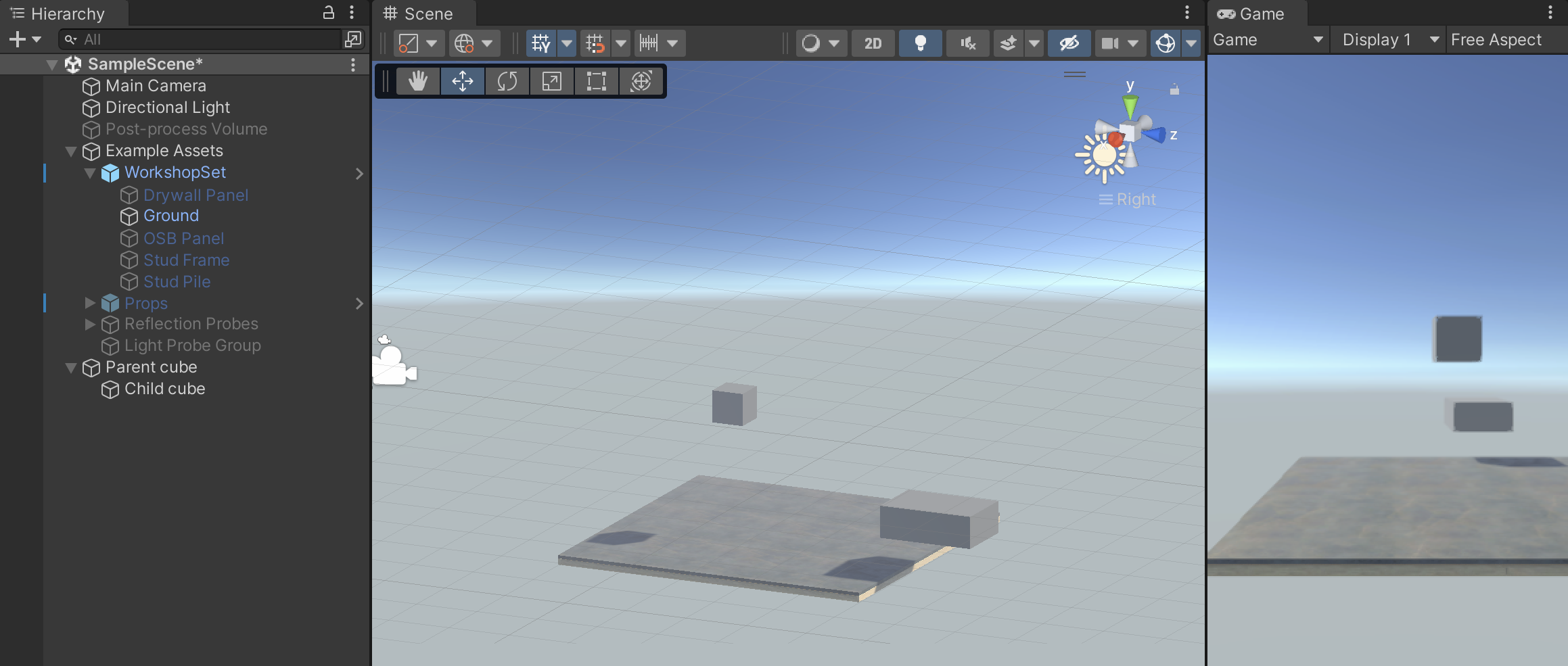
Task: Toggle the Scene gizmo rotation lock
Action: point(1175,89)
